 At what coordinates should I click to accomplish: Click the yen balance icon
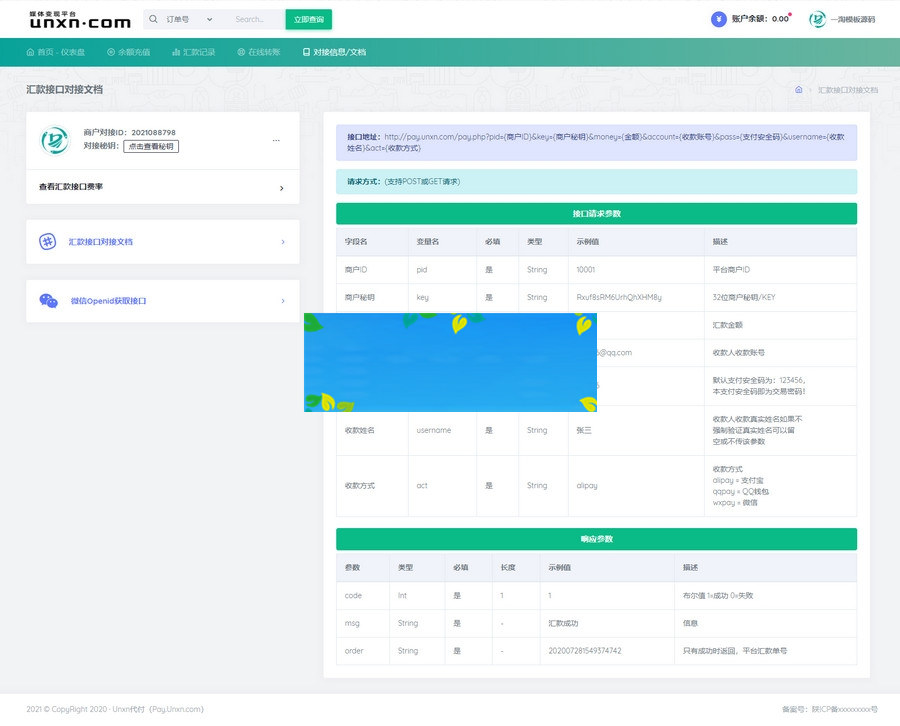718,19
